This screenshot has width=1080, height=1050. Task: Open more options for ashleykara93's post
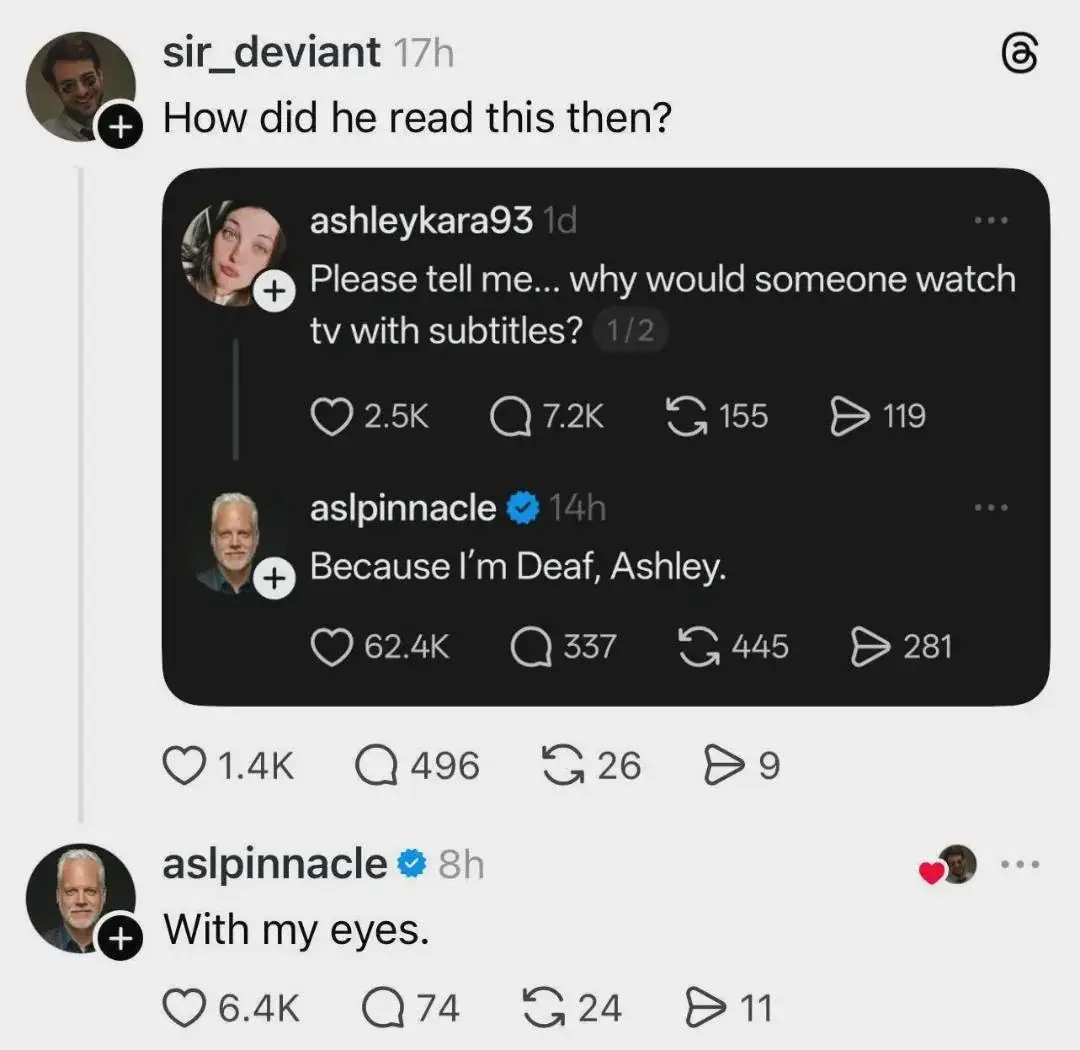coord(992,222)
